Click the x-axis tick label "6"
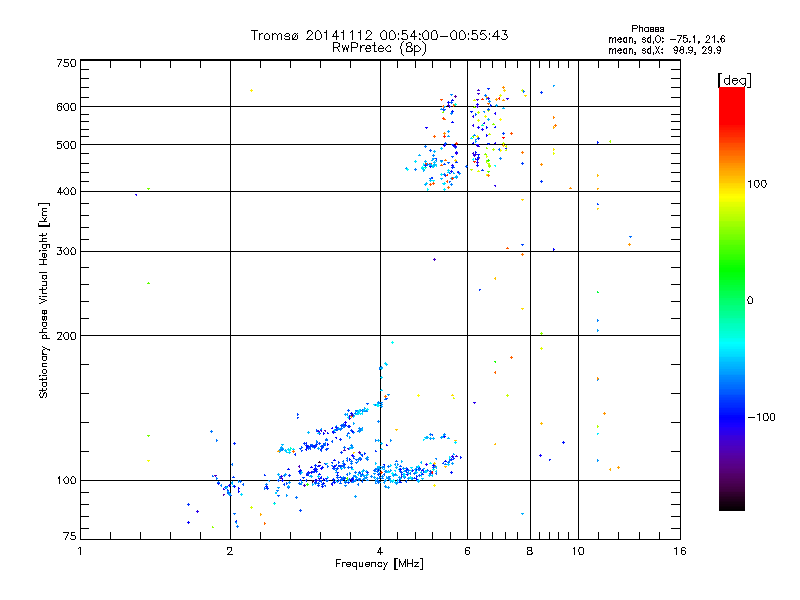Image resolution: width=800 pixels, height=600 pixels. [467, 551]
